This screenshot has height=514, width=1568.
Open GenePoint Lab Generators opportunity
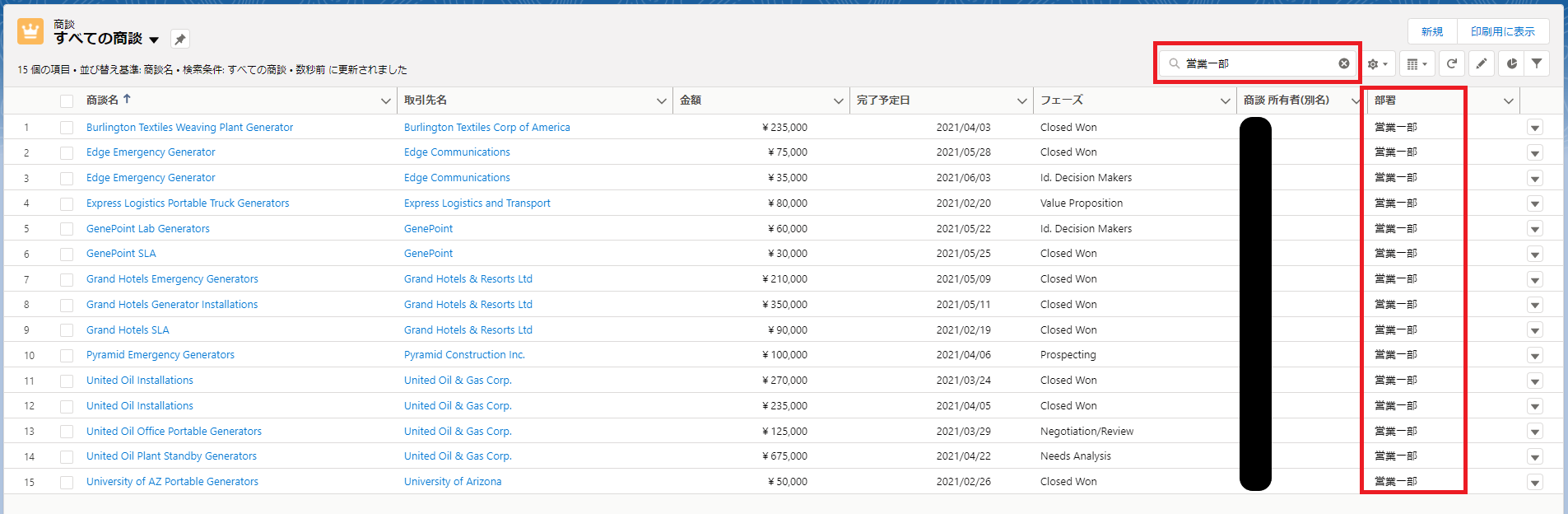tap(148, 228)
